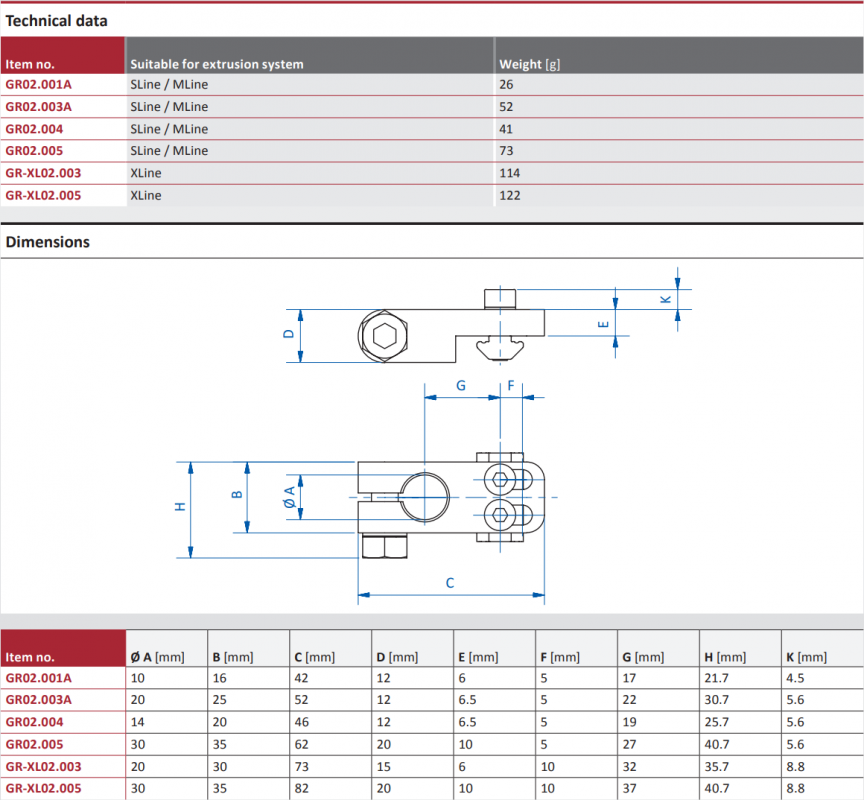864x800 pixels.
Task: Click dimension label G in the drawing
Action: click(461, 386)
